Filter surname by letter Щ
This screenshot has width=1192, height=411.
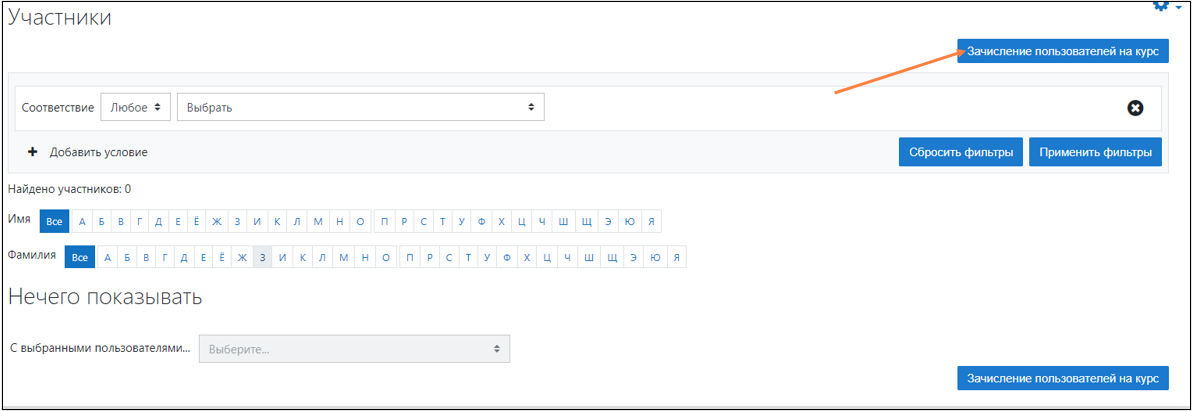(612, 258)
